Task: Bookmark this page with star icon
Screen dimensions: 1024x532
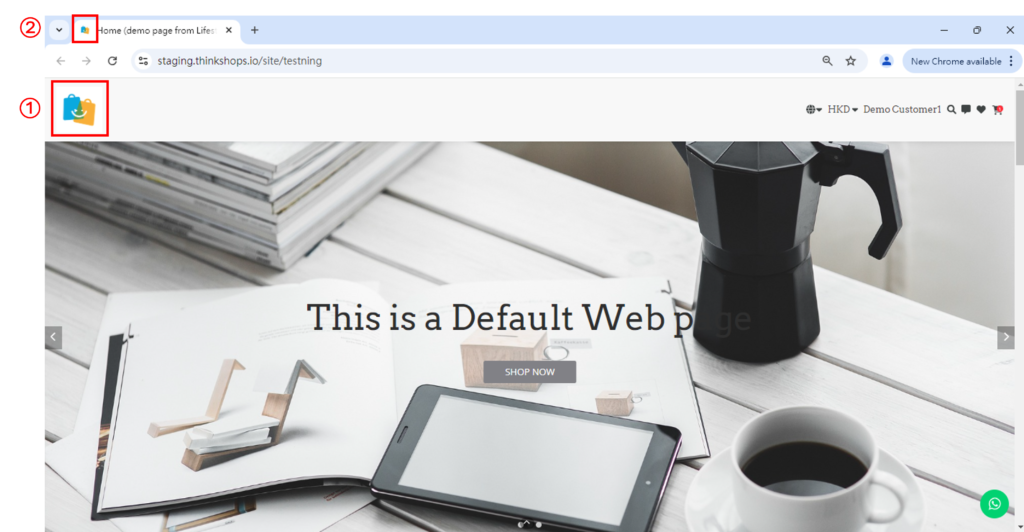Action: [850, 61]
